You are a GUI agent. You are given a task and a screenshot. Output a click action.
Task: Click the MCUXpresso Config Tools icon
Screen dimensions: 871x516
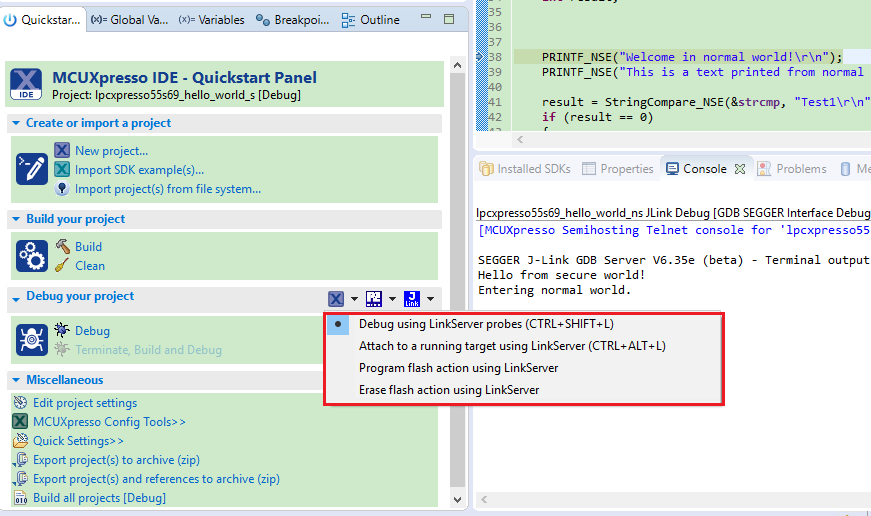[x=20, y=421]
